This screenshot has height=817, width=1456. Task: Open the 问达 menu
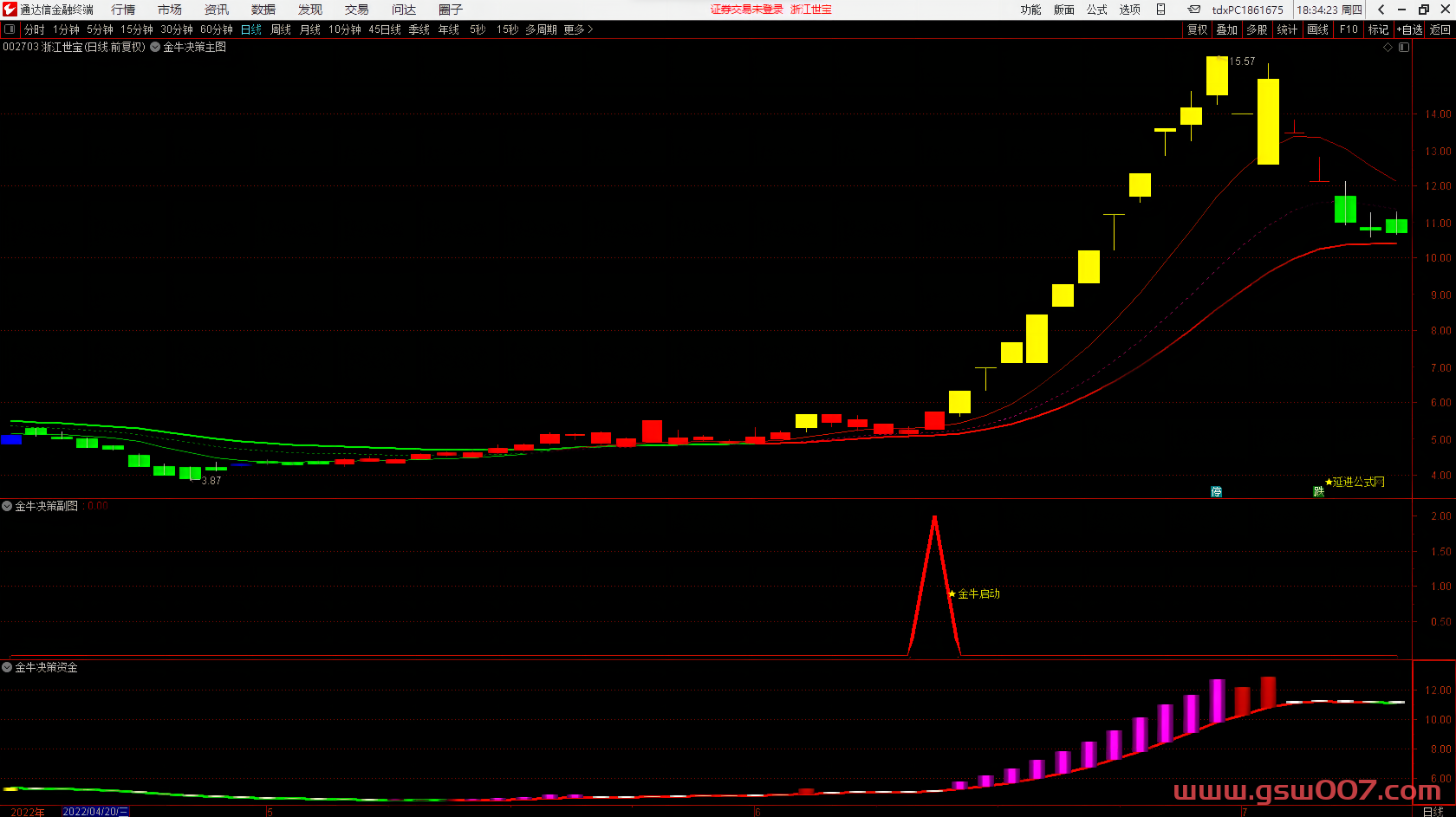tap(404, 10)
